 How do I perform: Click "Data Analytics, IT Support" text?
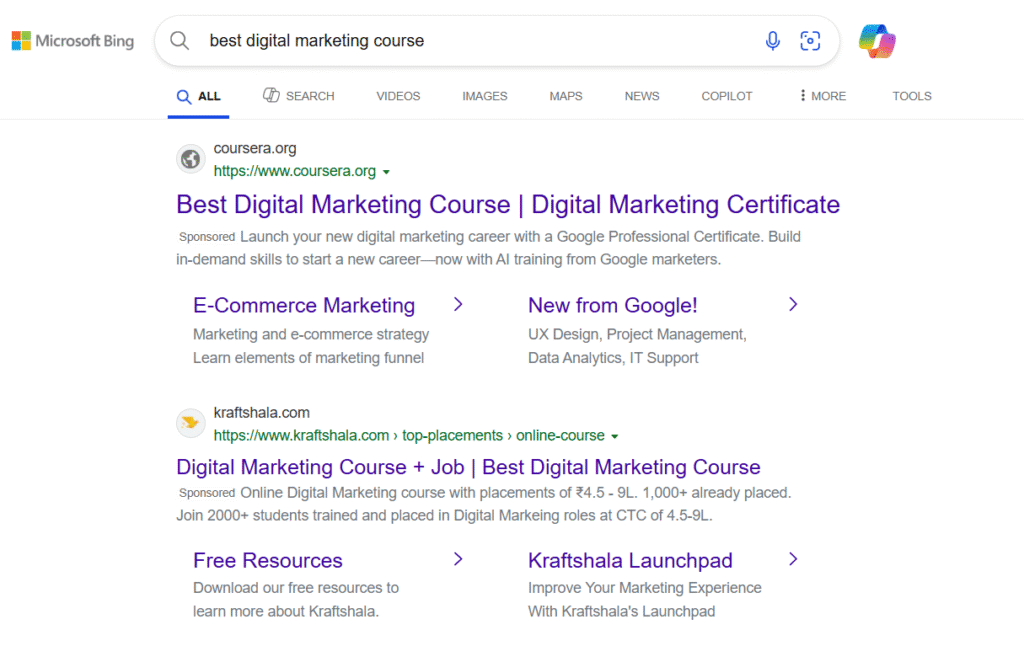tap(613, 358)
